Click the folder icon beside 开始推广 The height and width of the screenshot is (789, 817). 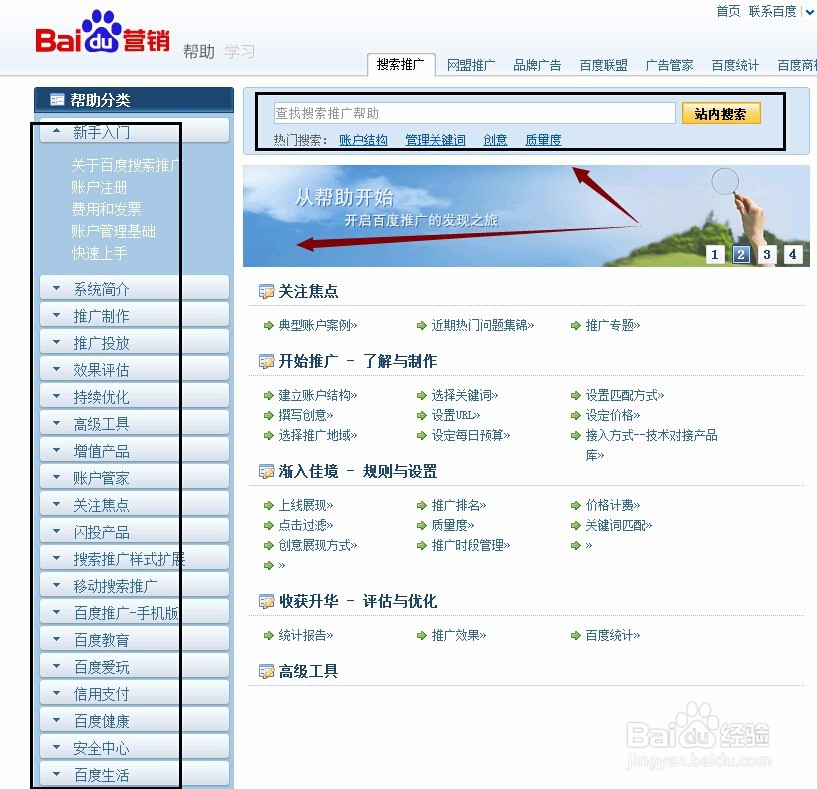pyautogui.click(x=265, y=360)
